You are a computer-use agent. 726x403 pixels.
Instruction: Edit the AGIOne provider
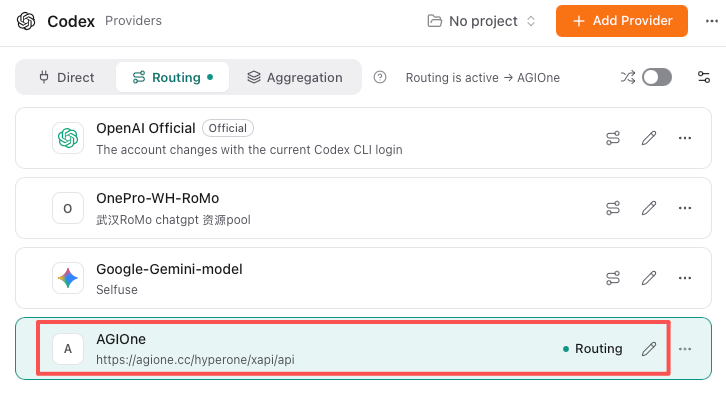coord(649,349)
